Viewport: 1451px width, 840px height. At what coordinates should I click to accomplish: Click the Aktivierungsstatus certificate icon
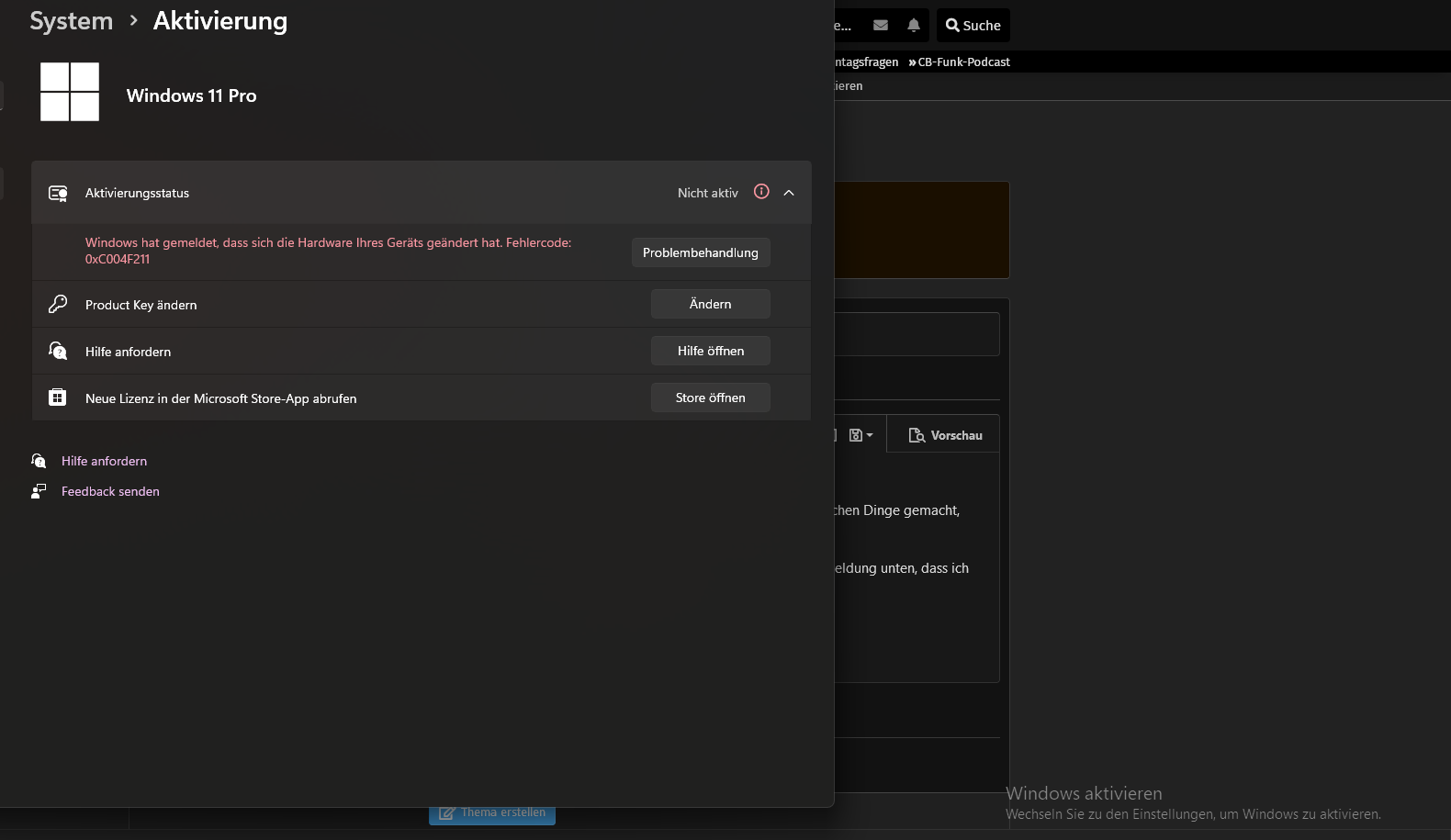[58, 193]
